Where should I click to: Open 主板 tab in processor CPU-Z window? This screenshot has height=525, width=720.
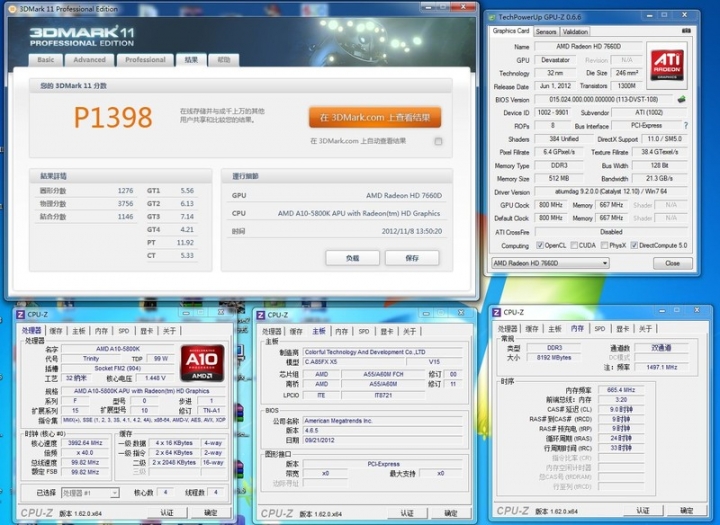point(79,331)
